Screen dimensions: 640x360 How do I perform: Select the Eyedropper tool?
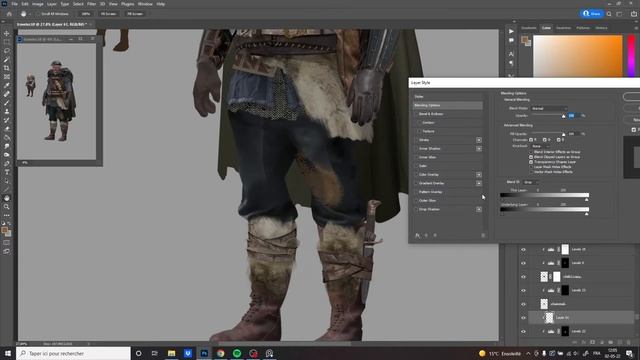pyautogui.click(x=7, y=85)
